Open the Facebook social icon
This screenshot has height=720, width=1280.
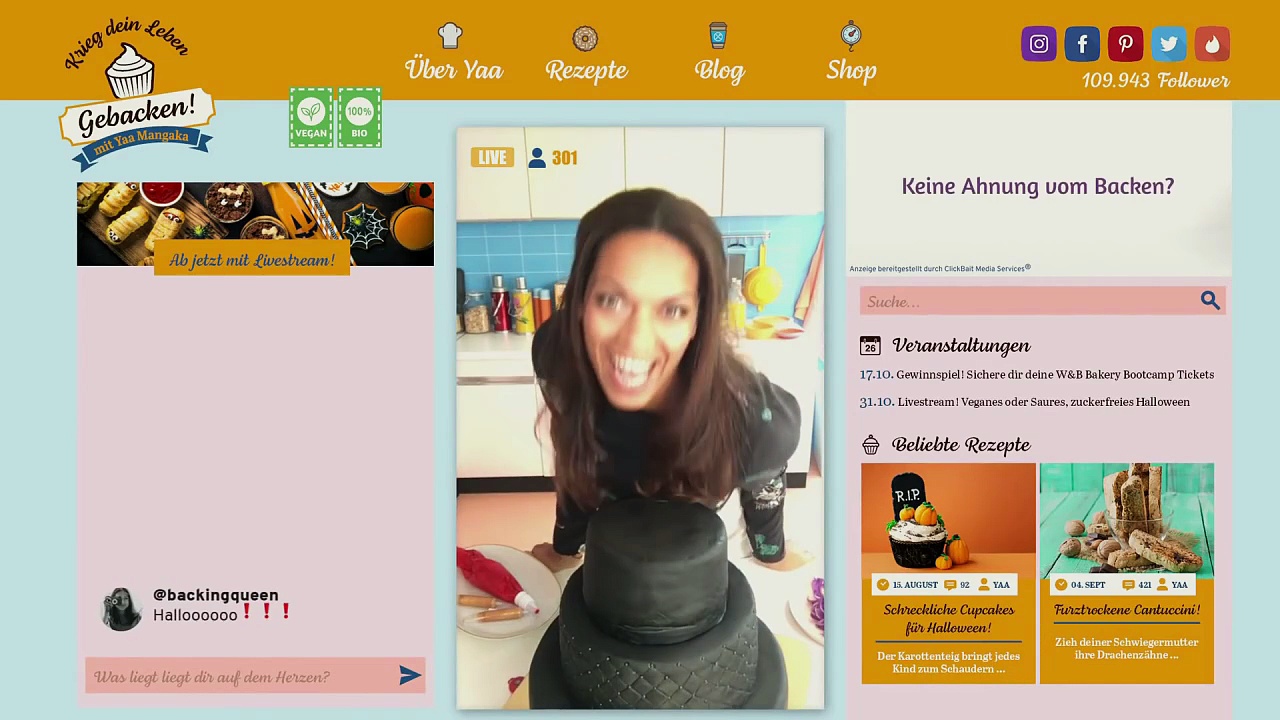click(x=1082, y=44)
